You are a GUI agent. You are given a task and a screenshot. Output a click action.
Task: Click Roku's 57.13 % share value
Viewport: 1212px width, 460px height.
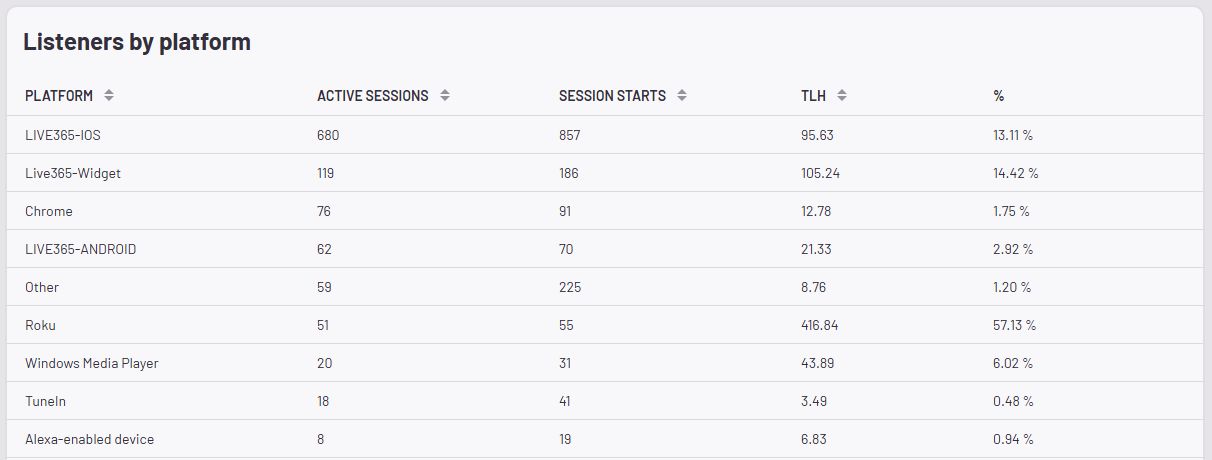pyautogui.click(x=1014, y=325)
